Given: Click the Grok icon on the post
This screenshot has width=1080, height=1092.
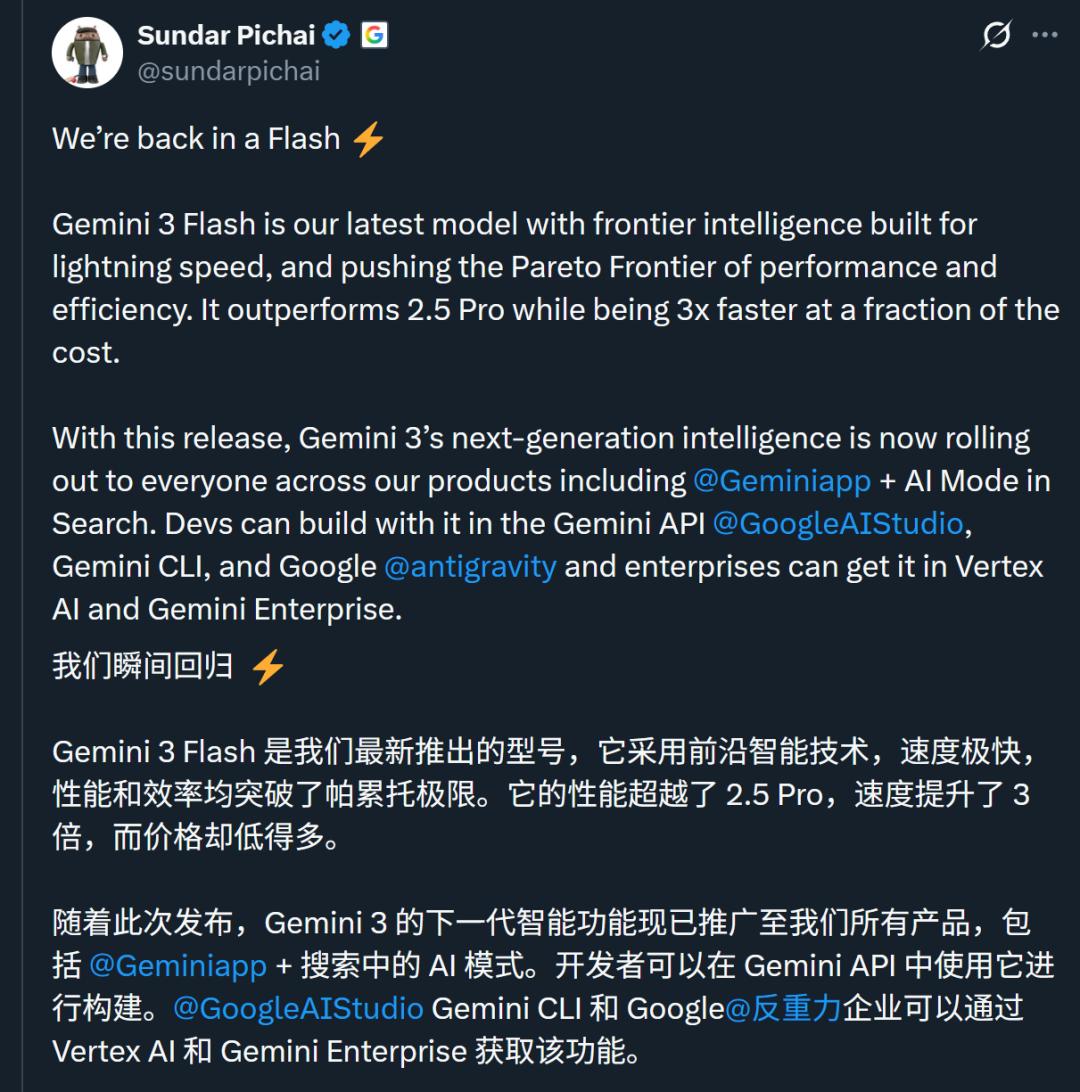Looking at the screenshot, I should (996, 35).
